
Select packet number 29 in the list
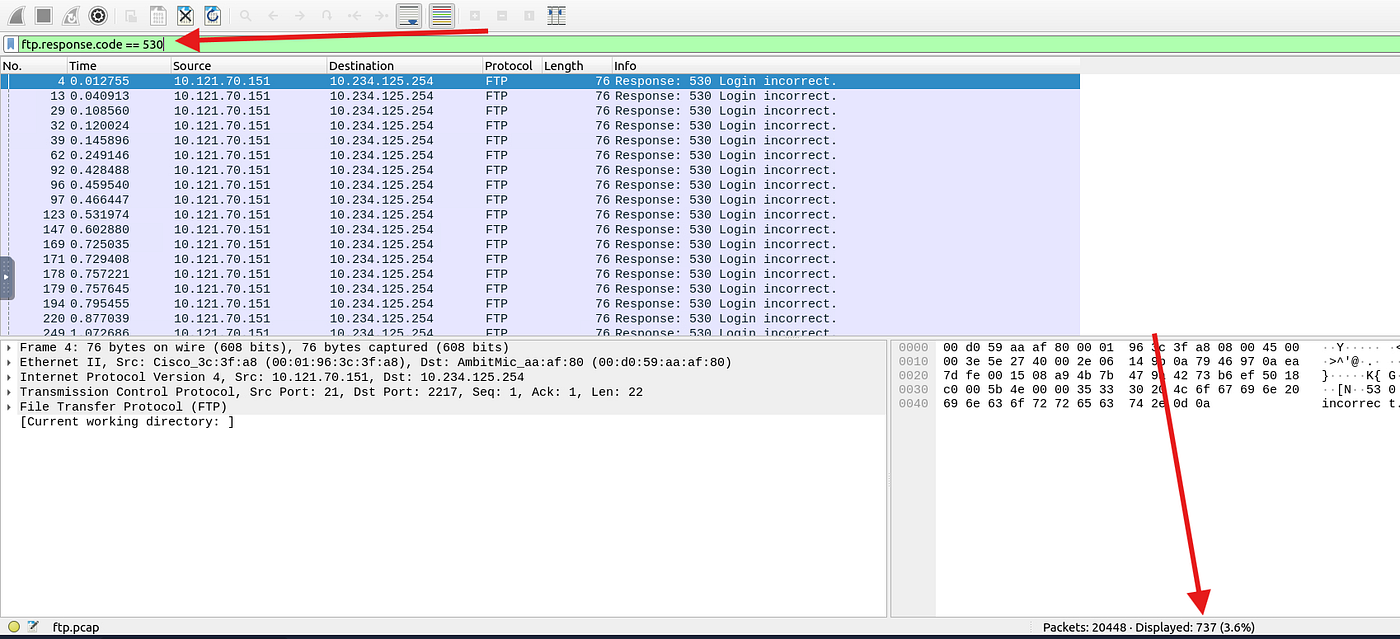point(540,111)
